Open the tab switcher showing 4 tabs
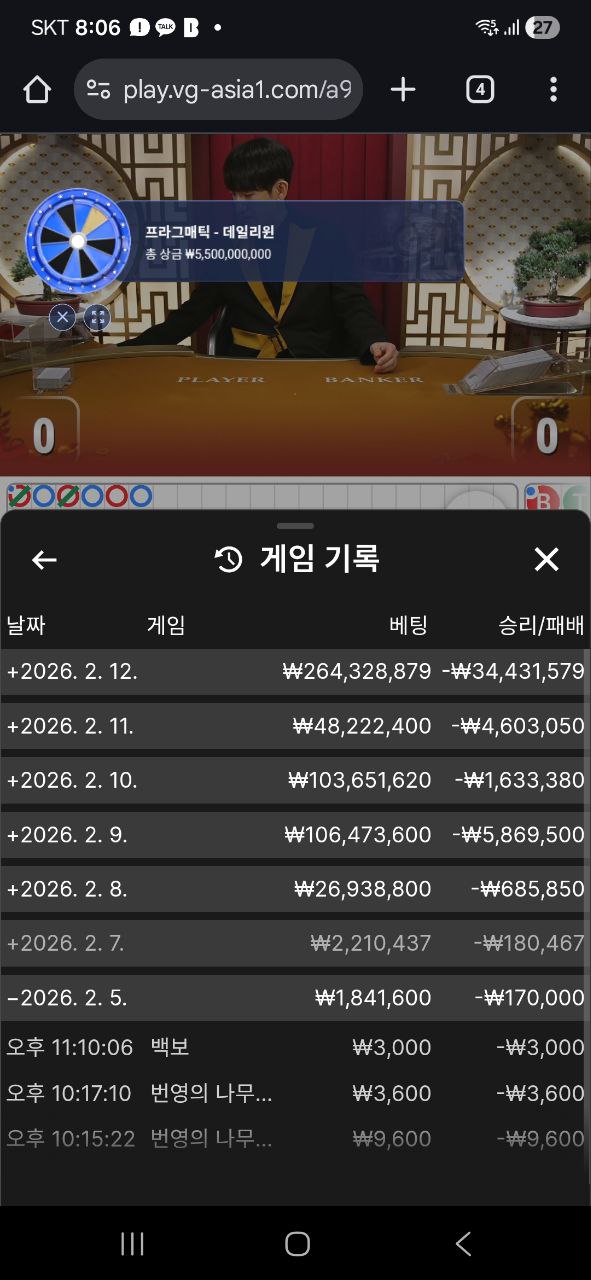 click(480, 90)
